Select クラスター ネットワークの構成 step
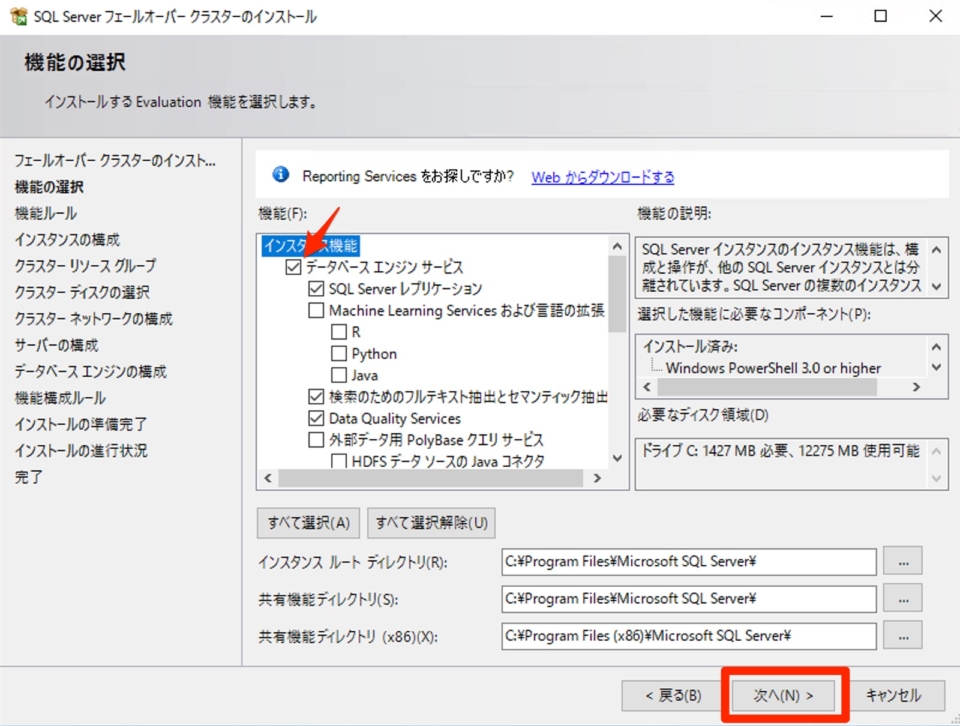This screenshot has height=726, width=960. (x=94, y=318)
